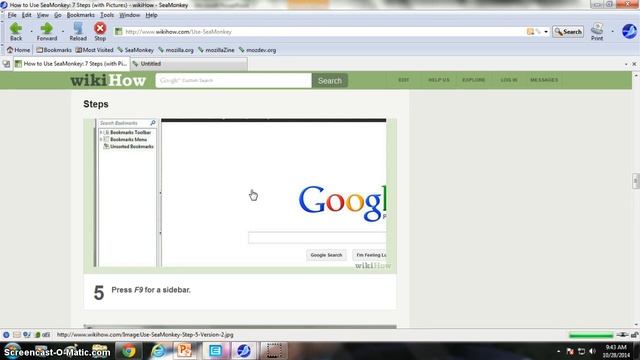This screenshot has width=640, height=360.
Task: Open the blue document app on taskbar
Action: [215, 351]
